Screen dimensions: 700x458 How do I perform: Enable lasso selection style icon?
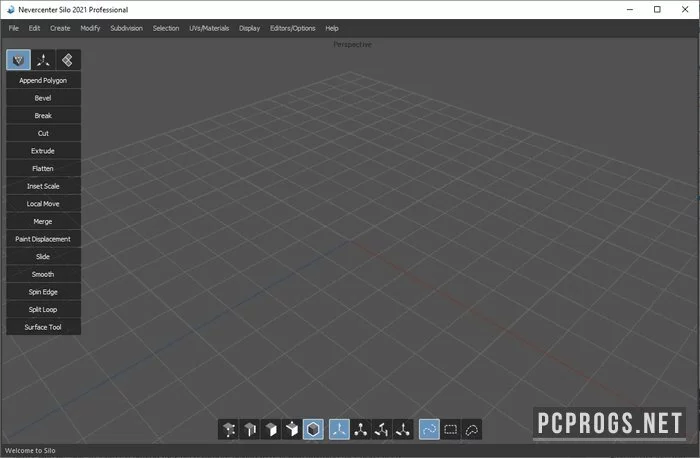coord(472,429)
